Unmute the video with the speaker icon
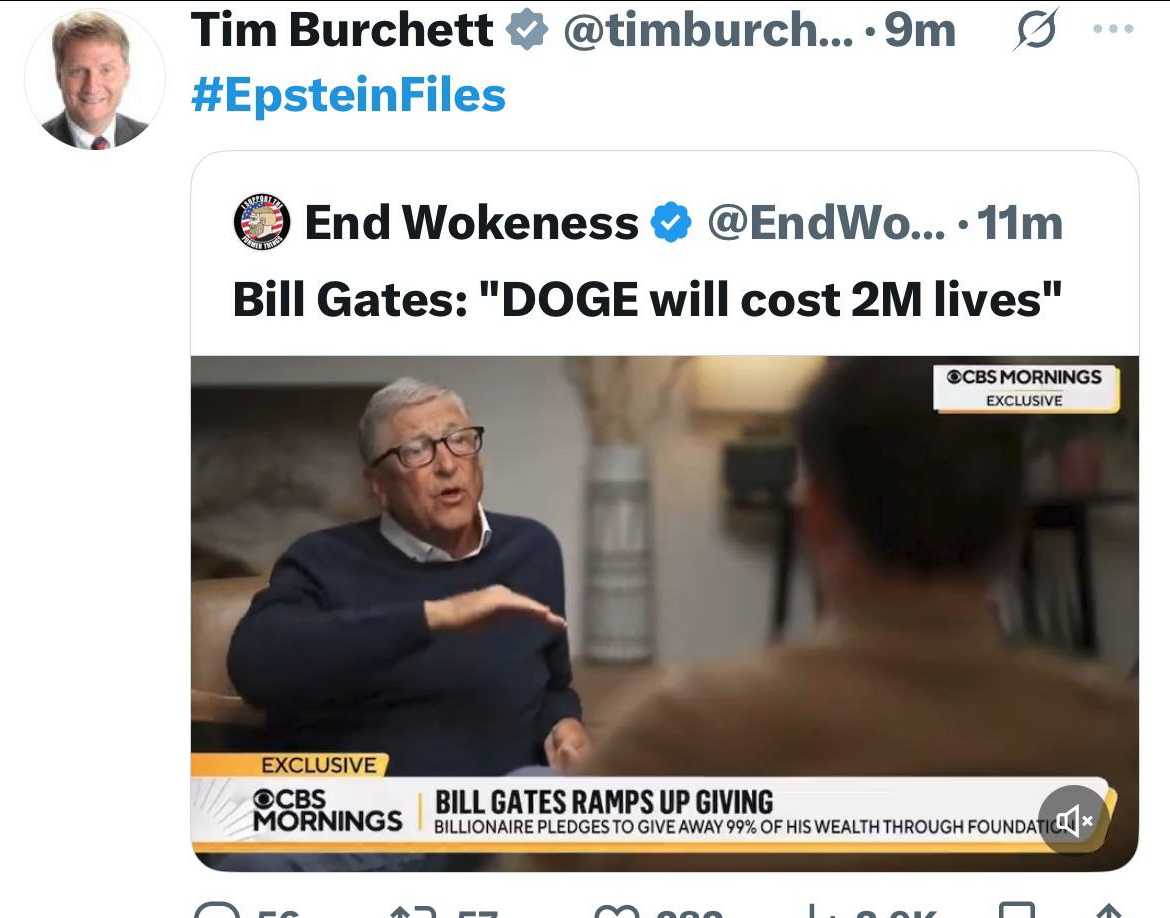This screenshot has height=918, width=1170. (x=1073, y=820)
